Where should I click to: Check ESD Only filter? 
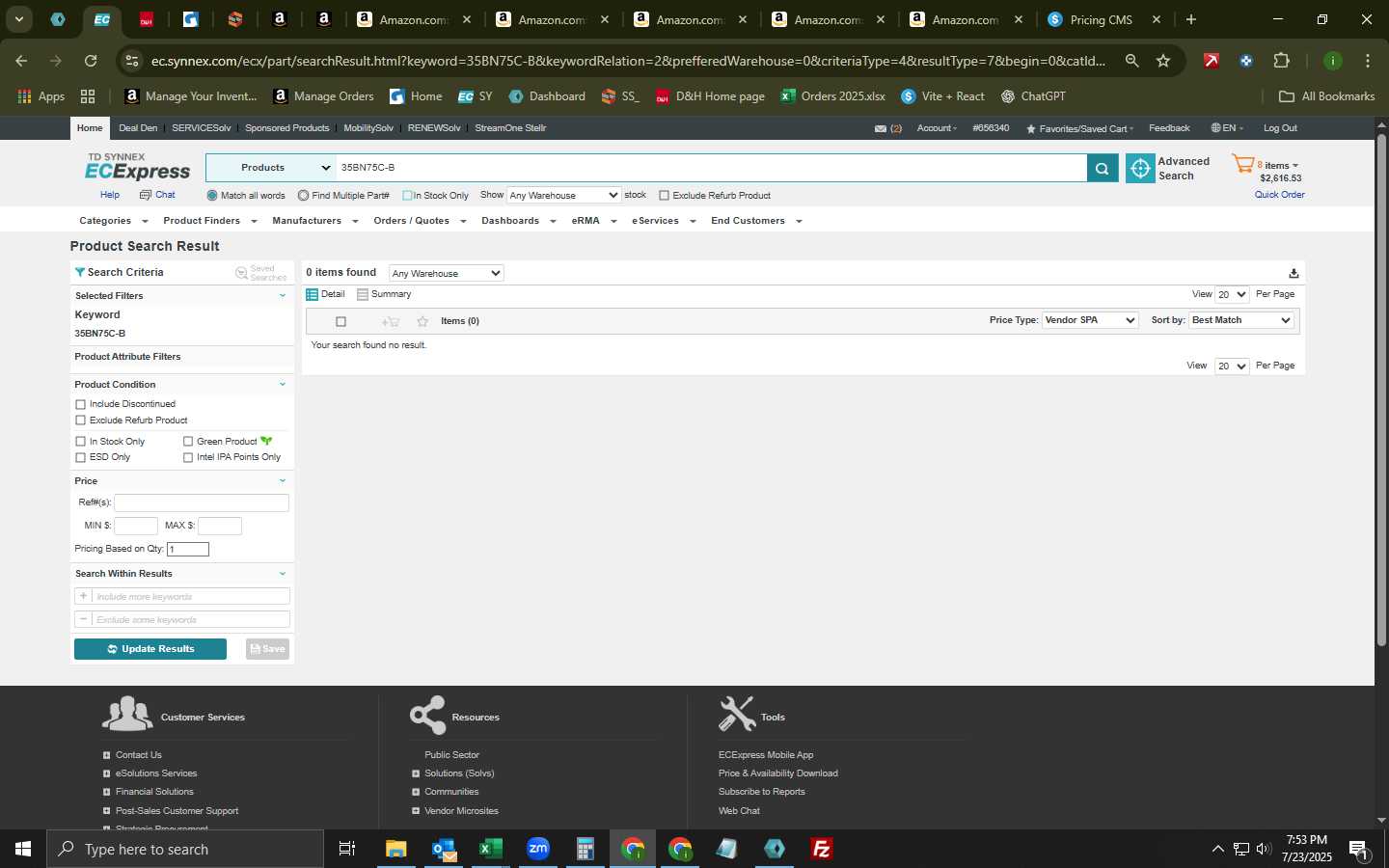[x=80, y=457]
